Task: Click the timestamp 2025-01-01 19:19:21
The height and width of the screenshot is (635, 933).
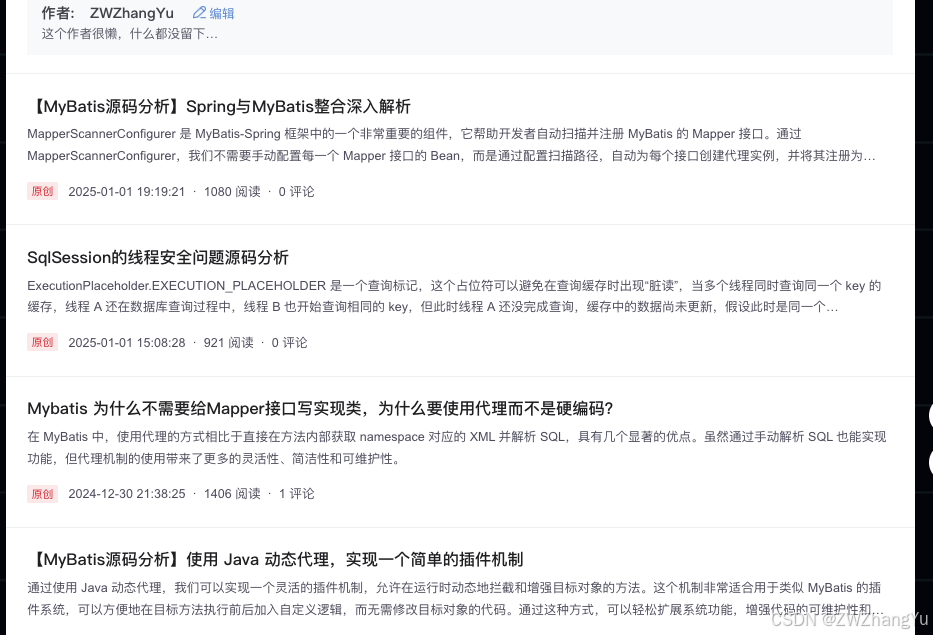Action: coord(127,192)
